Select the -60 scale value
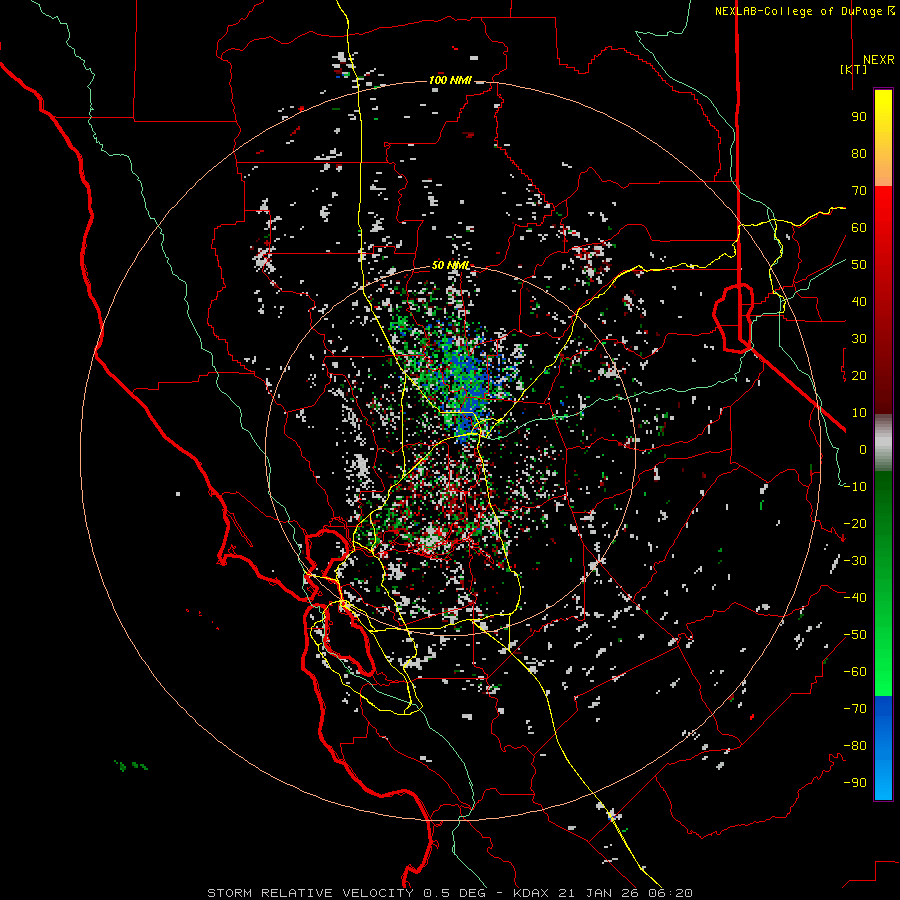The width and height of the screenshot is (900, 900). [855, 672]
